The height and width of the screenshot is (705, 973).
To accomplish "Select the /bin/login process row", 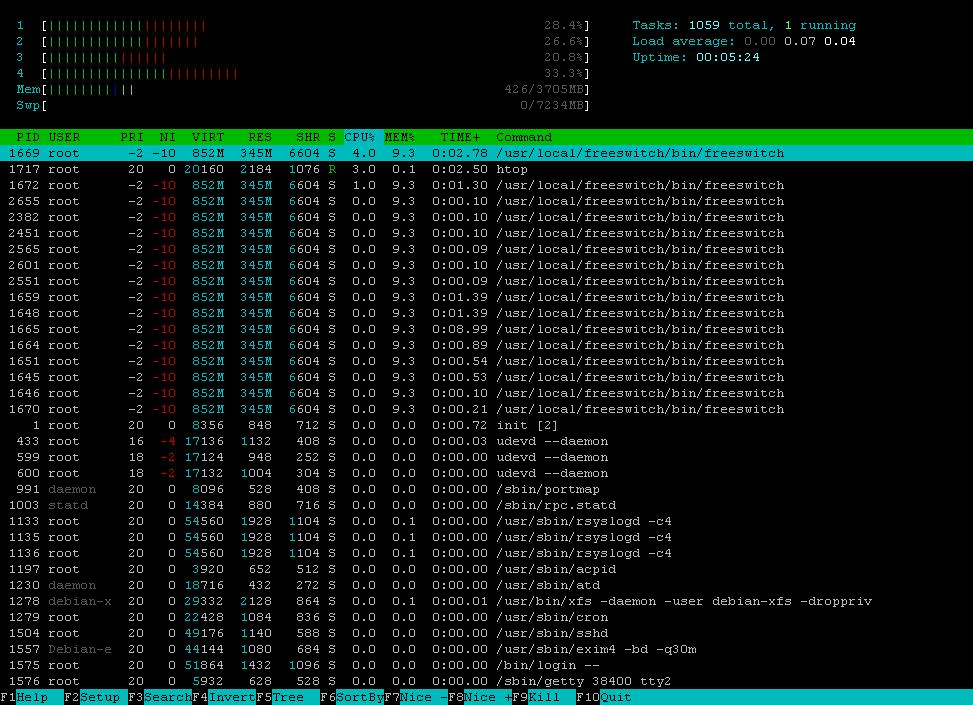I will [x=486, y=666].
